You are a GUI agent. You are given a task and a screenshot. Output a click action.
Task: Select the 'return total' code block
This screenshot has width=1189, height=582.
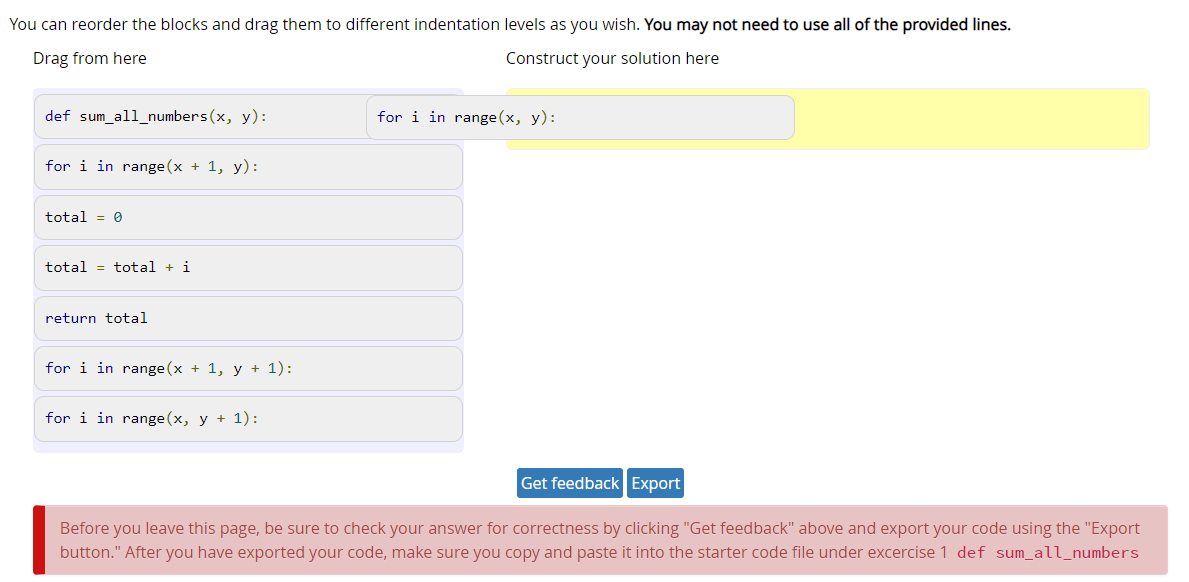[248, 318]
